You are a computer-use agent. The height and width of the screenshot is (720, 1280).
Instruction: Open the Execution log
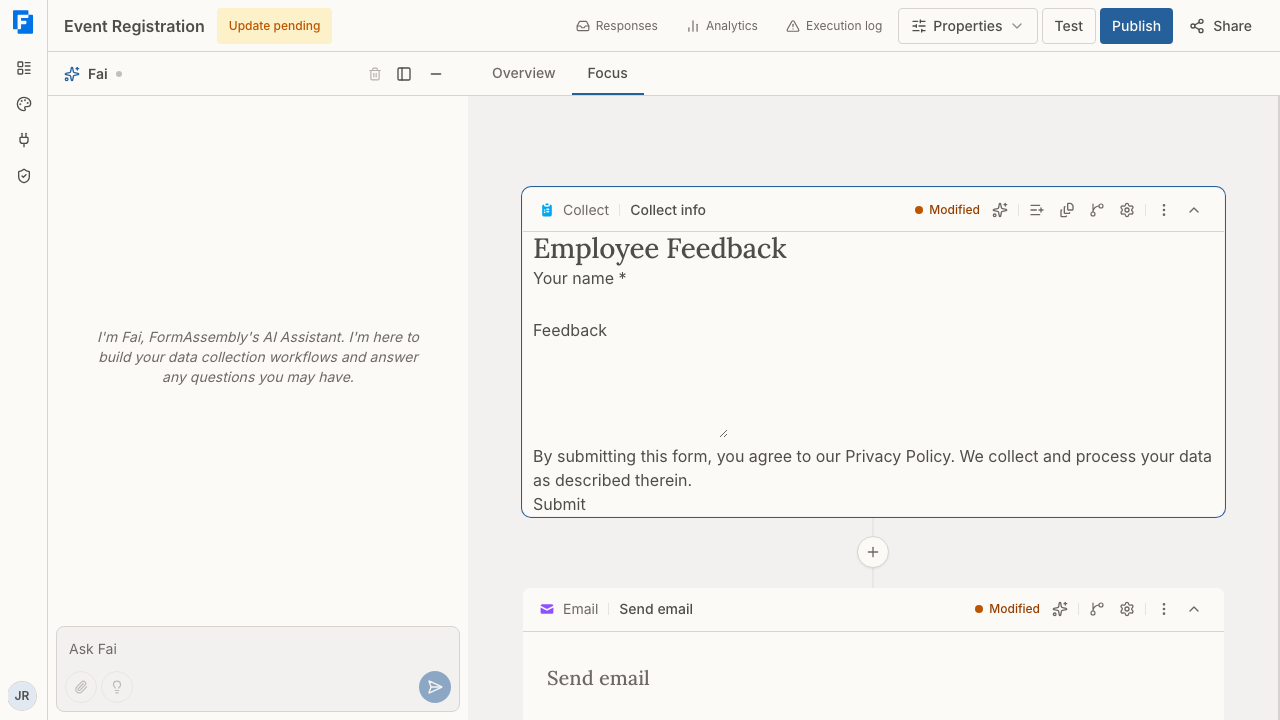[834, 26]
